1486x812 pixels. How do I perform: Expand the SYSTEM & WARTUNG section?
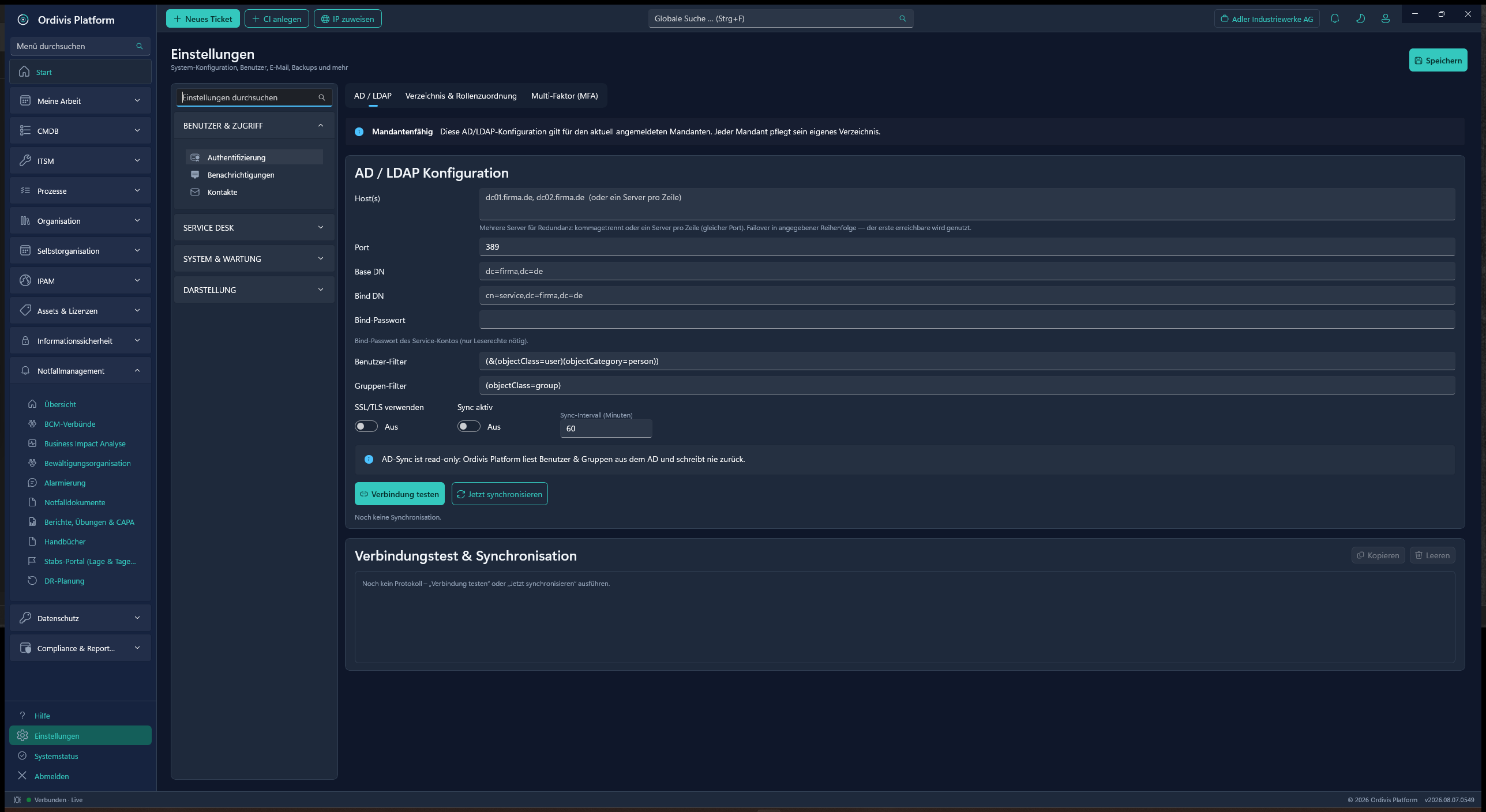coord(254,259)
